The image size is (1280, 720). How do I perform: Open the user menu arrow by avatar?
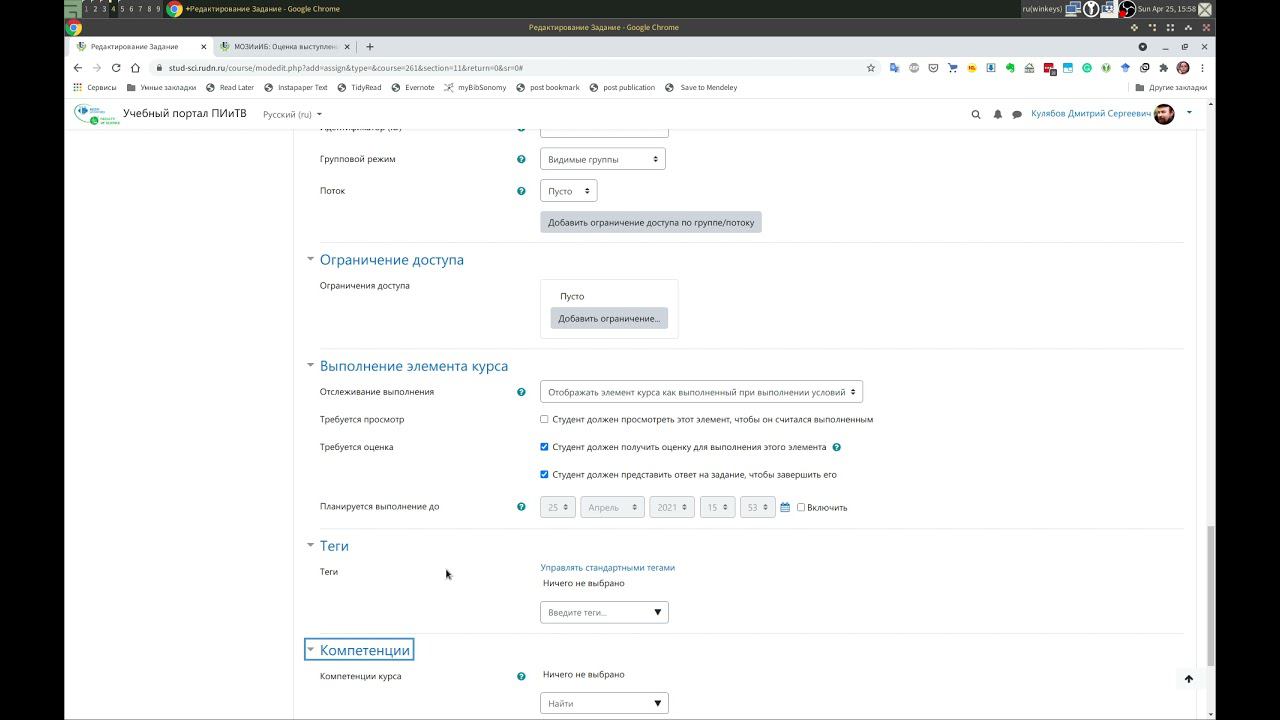(1189, 113)
